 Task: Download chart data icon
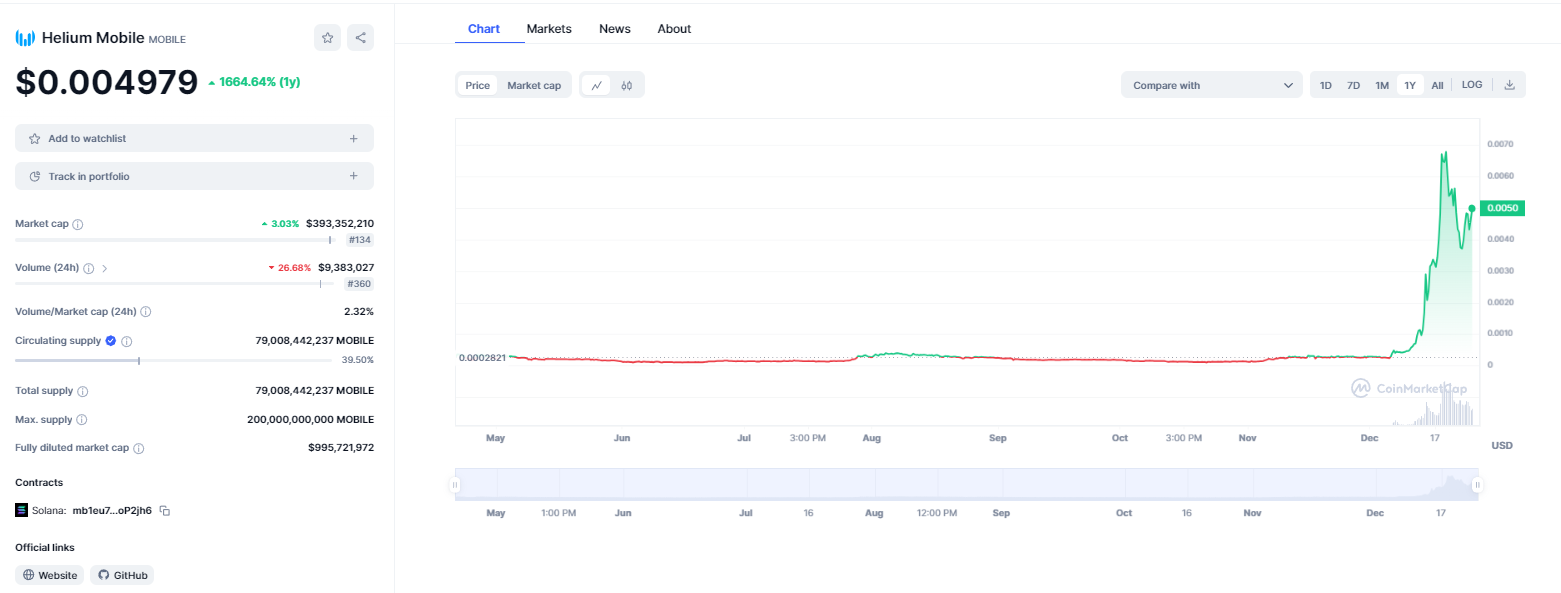tap(1509, 85)
